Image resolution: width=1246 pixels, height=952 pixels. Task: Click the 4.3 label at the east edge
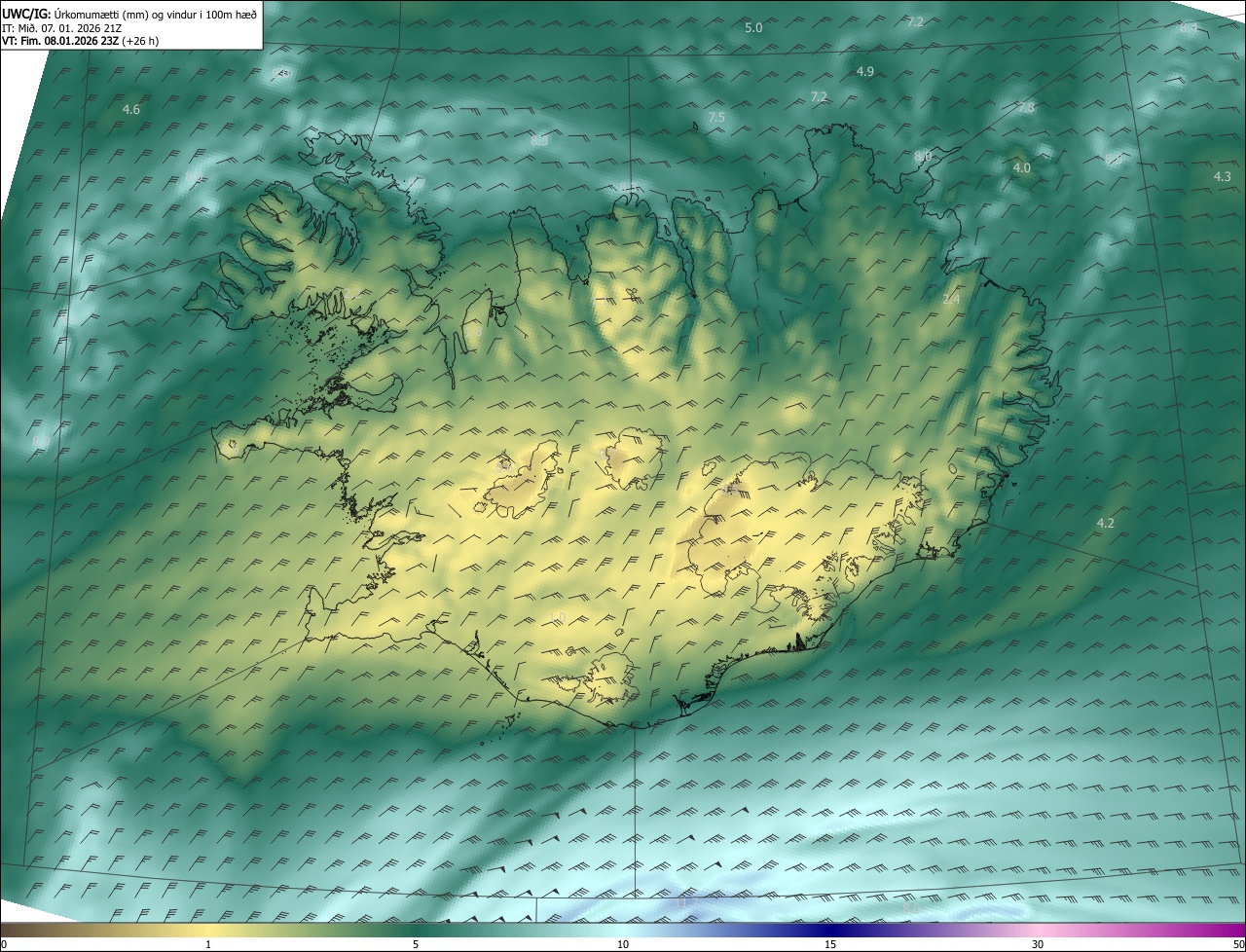tap(1223, 177)
